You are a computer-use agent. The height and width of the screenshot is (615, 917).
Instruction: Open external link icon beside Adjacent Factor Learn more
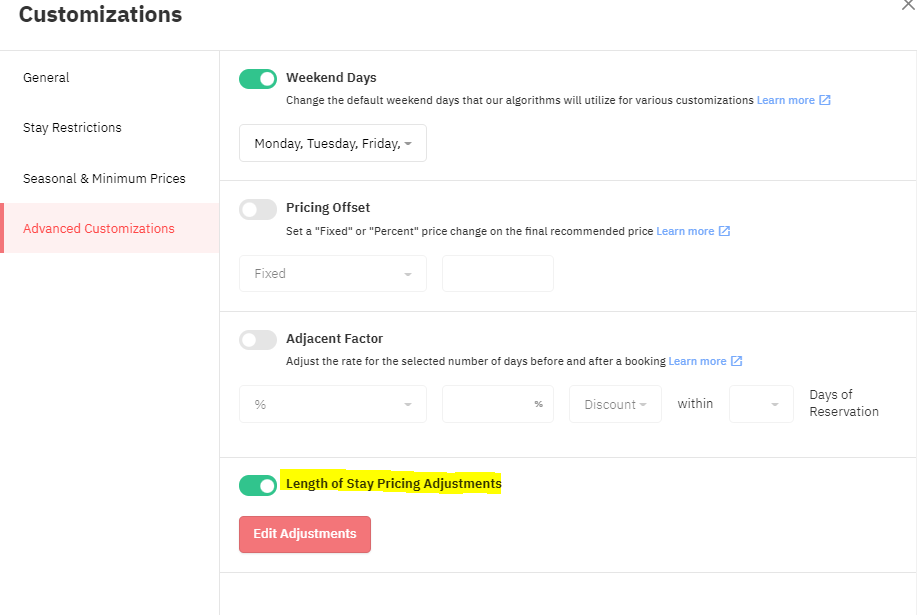[x=736, y=361]
